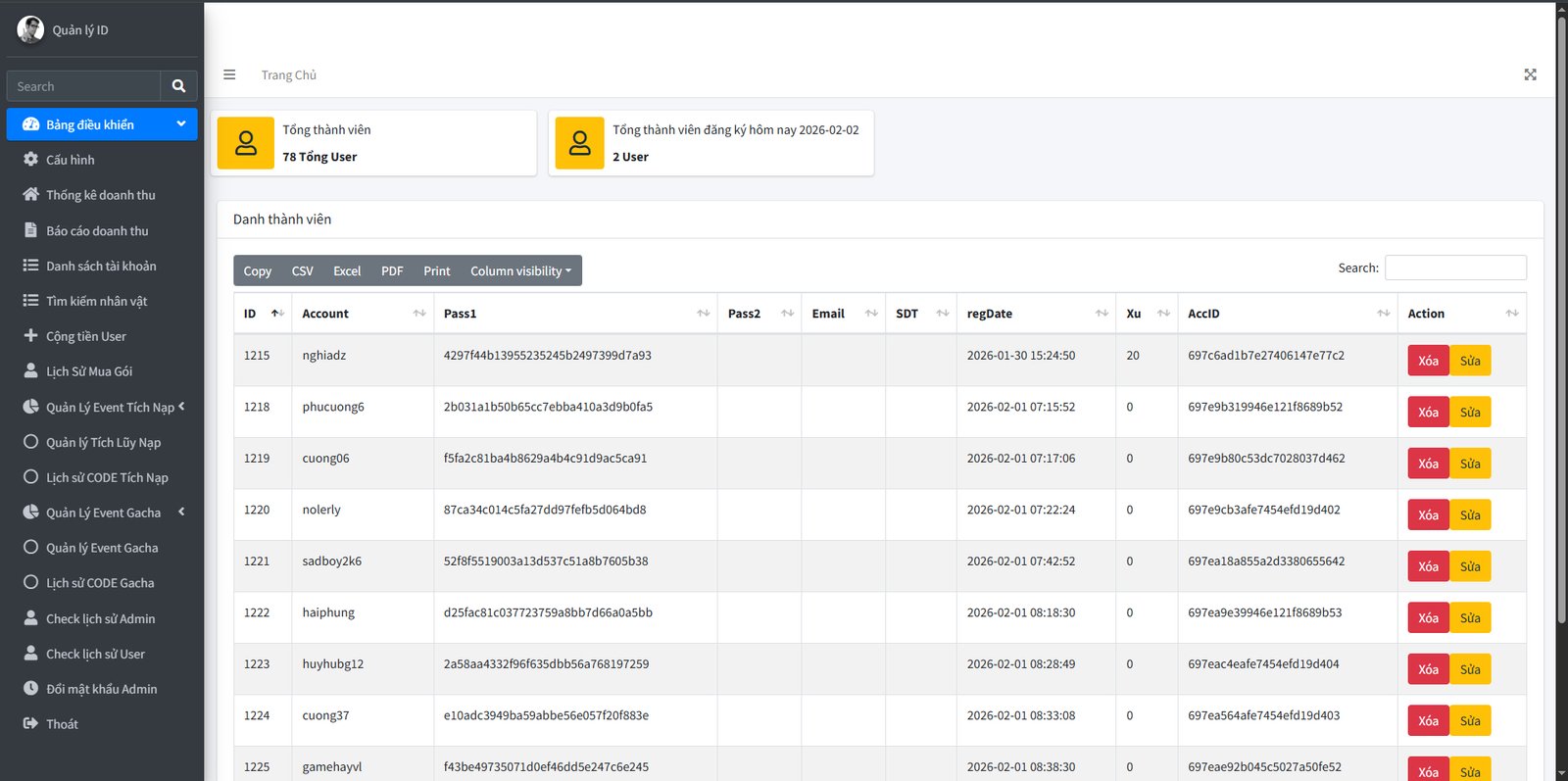
Task: Select Lịch Sử Mua Gói menu item
Action: (89, 371)
